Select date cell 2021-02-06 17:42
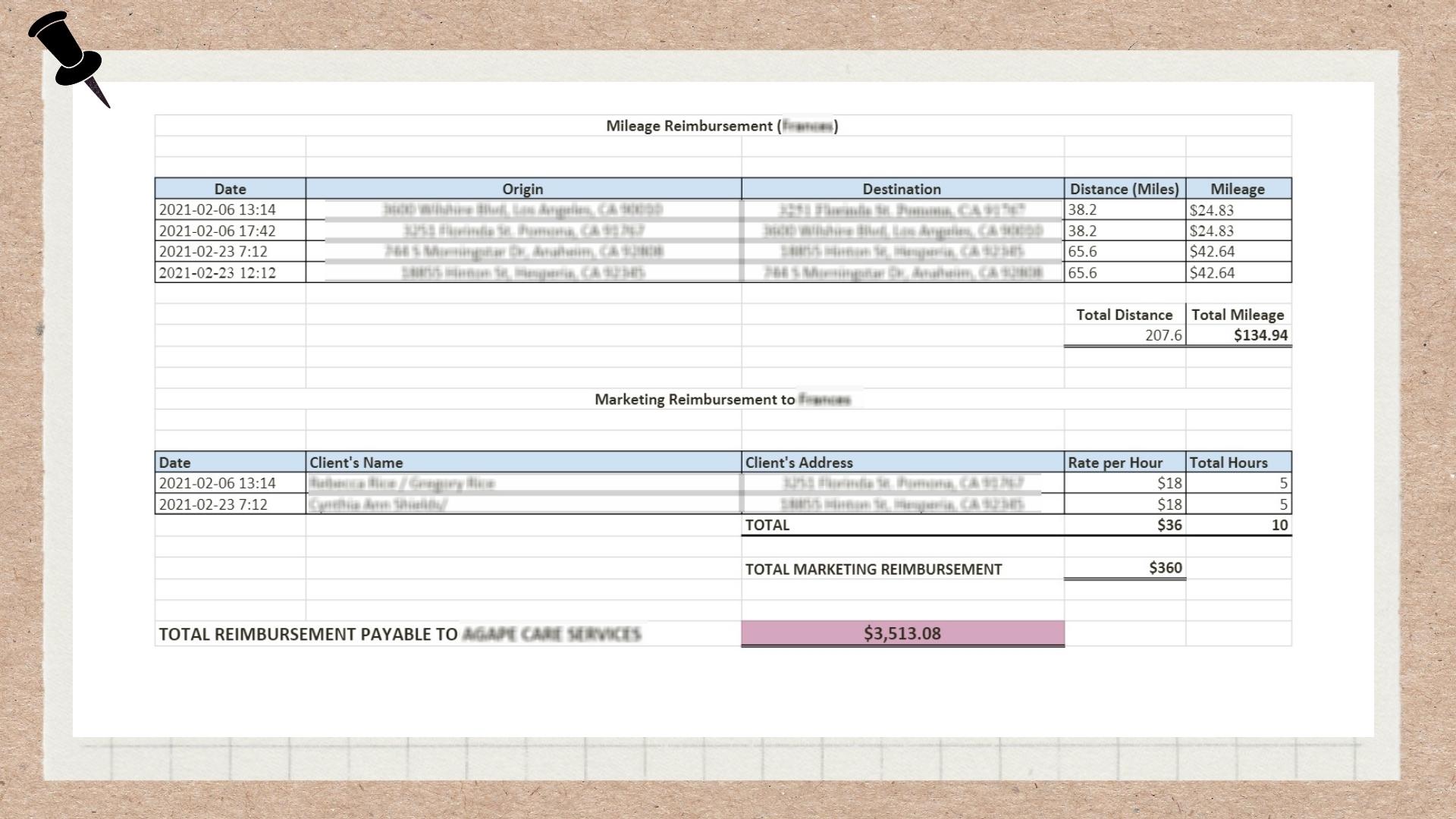Viewport: 1456px width, 819px height. tap(218, 231)
